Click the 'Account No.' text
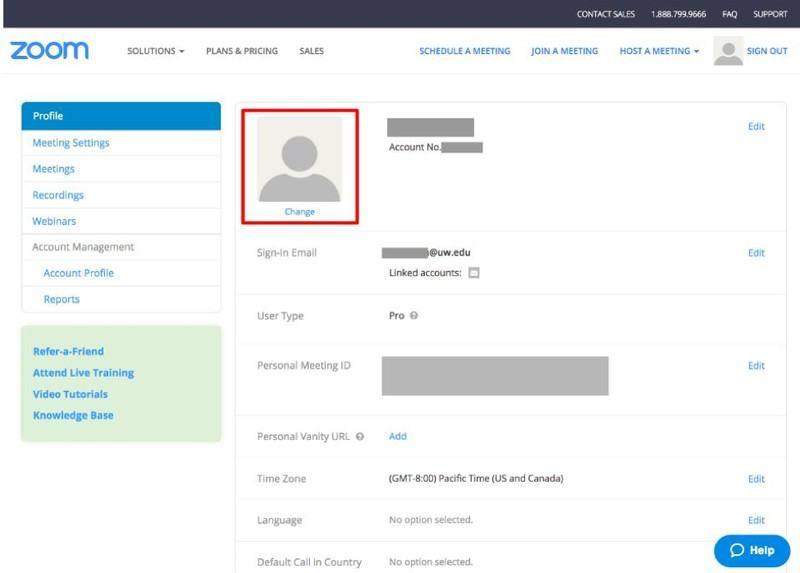This screenshot has width=800, height=573. (415, 147)
